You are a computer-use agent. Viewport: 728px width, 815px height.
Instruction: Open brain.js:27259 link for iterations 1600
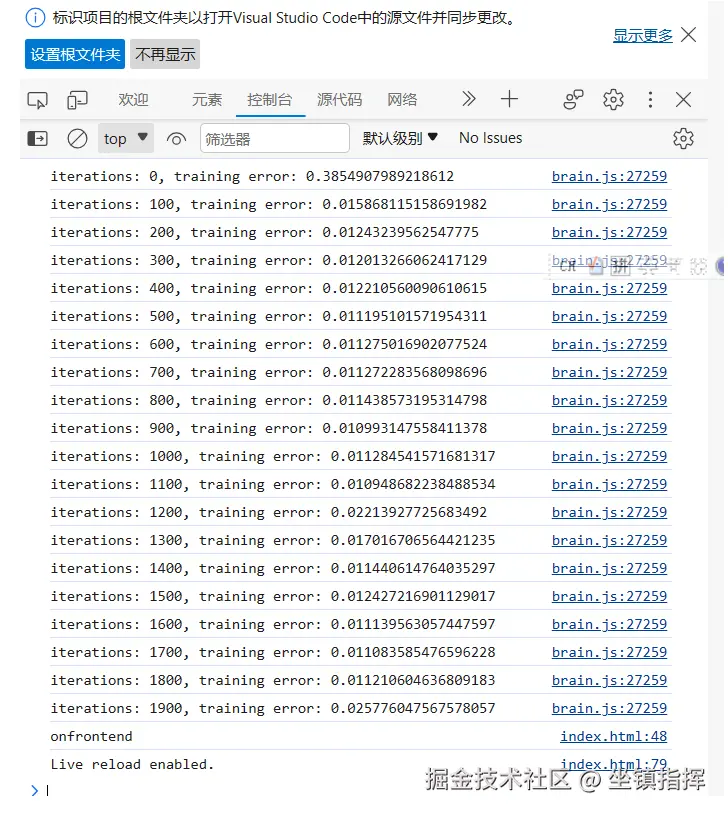pos(609,625)
